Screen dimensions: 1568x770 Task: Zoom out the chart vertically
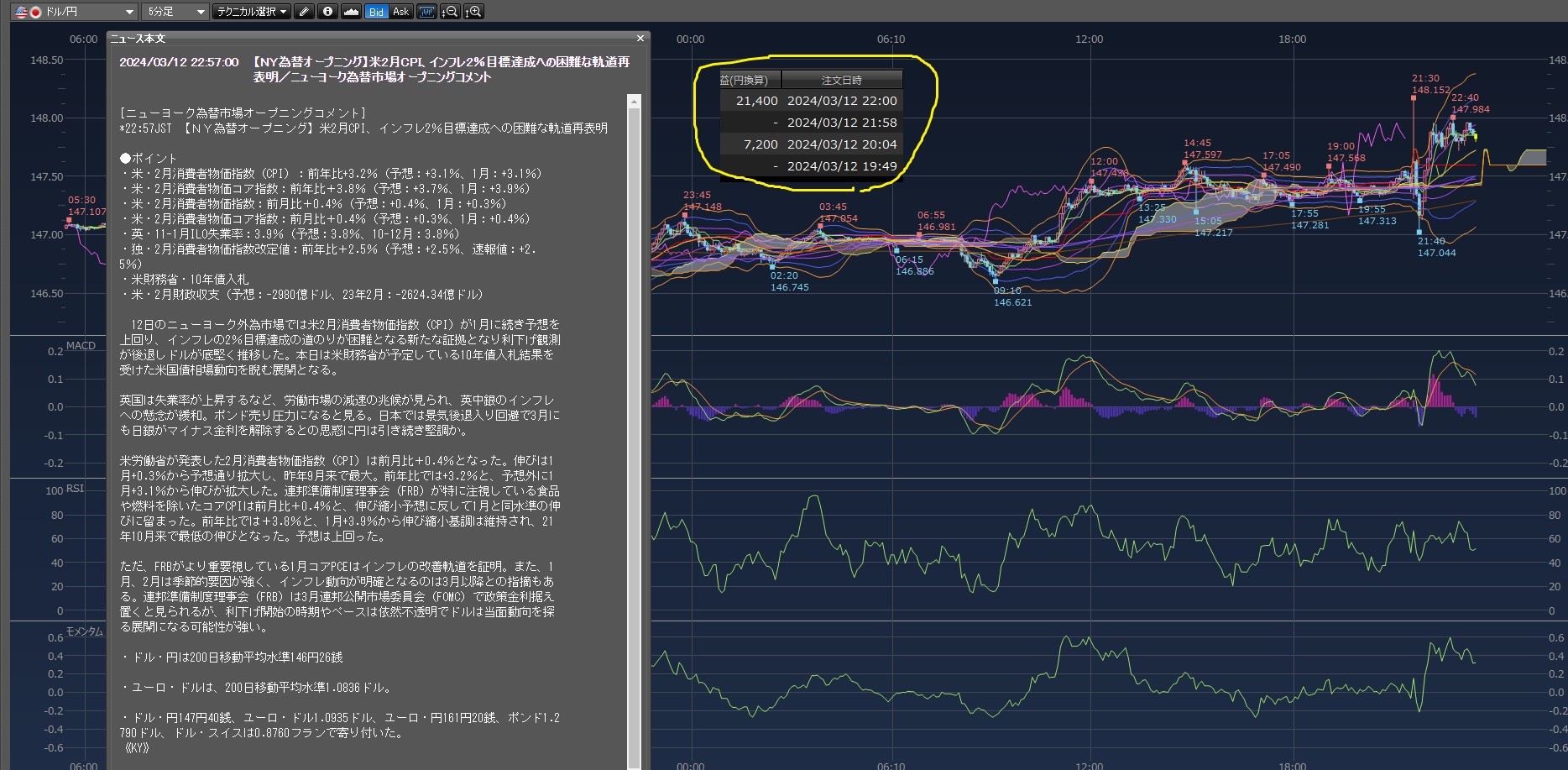451,12
